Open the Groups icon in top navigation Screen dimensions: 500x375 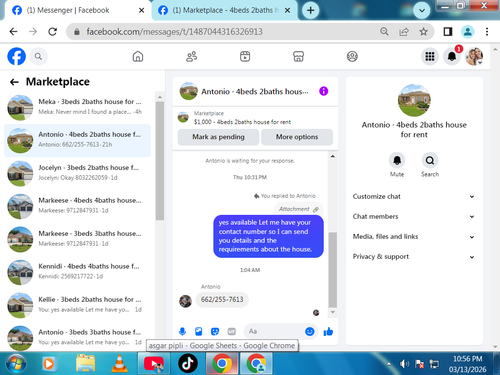[x=352, y=56]
